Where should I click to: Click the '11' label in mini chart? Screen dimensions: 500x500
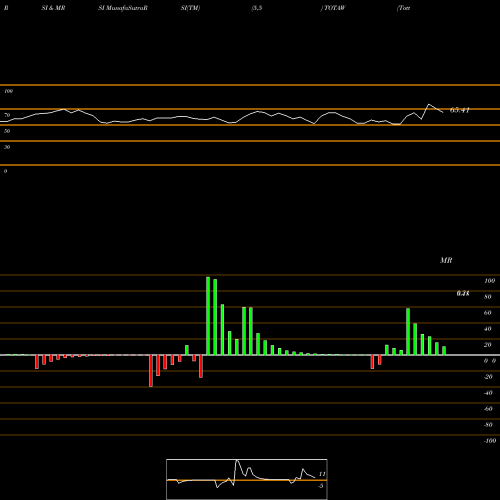tap(322, 474)
